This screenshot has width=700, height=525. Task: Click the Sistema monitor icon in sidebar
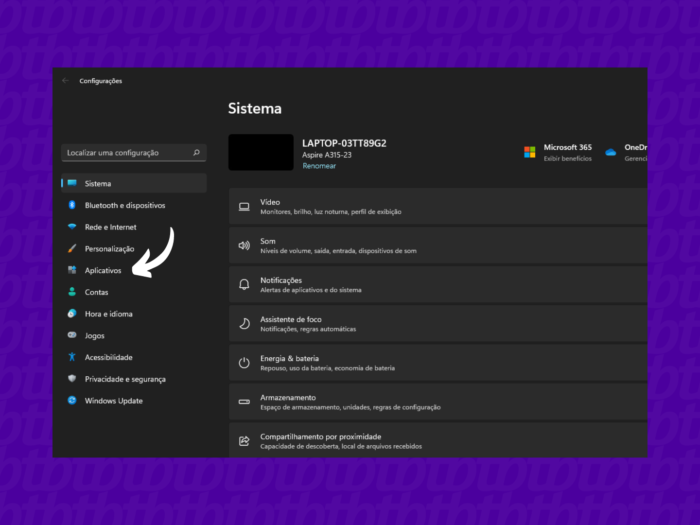[72, 183]
